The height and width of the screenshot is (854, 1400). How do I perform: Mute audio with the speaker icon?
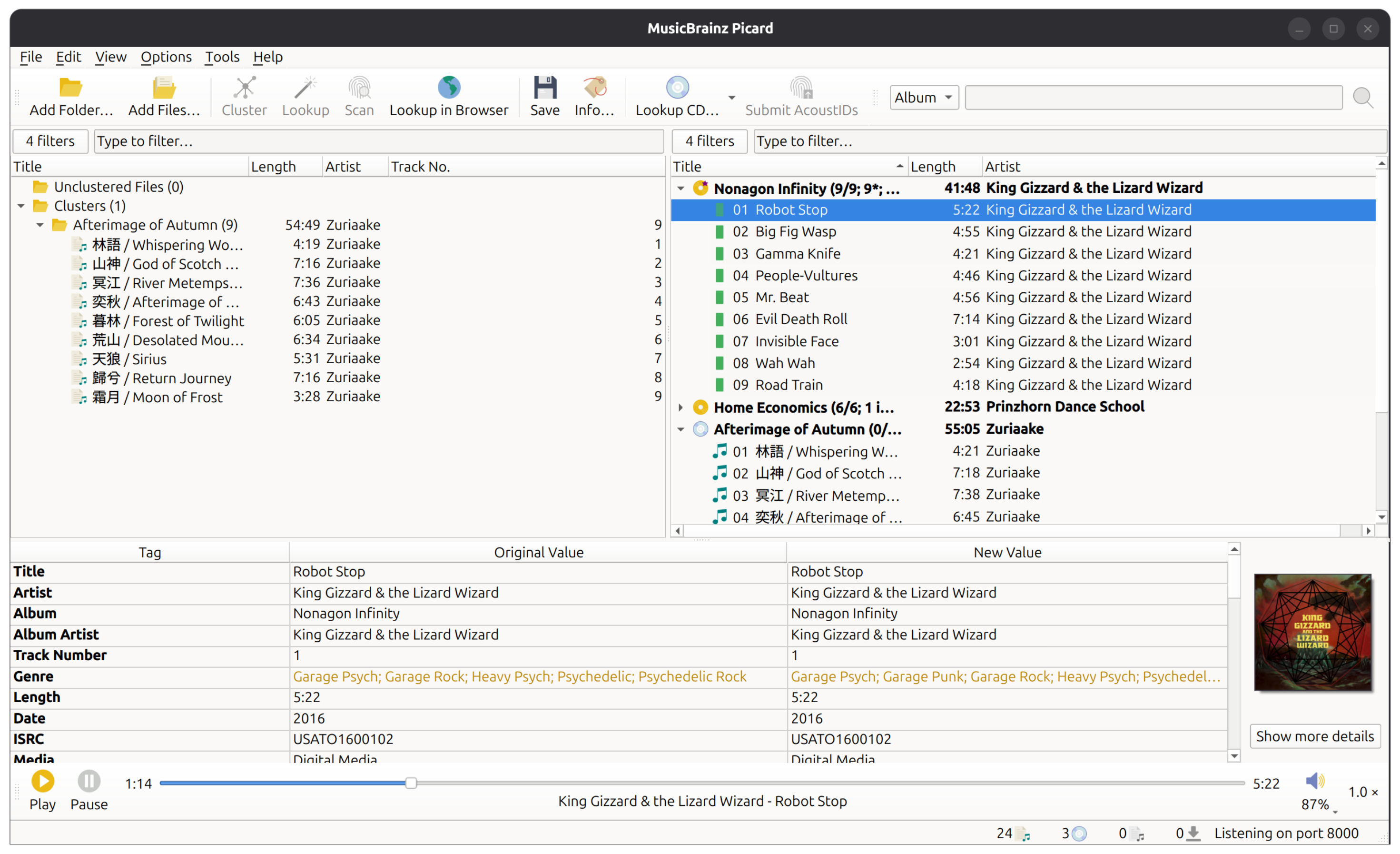click(1314, 781)
